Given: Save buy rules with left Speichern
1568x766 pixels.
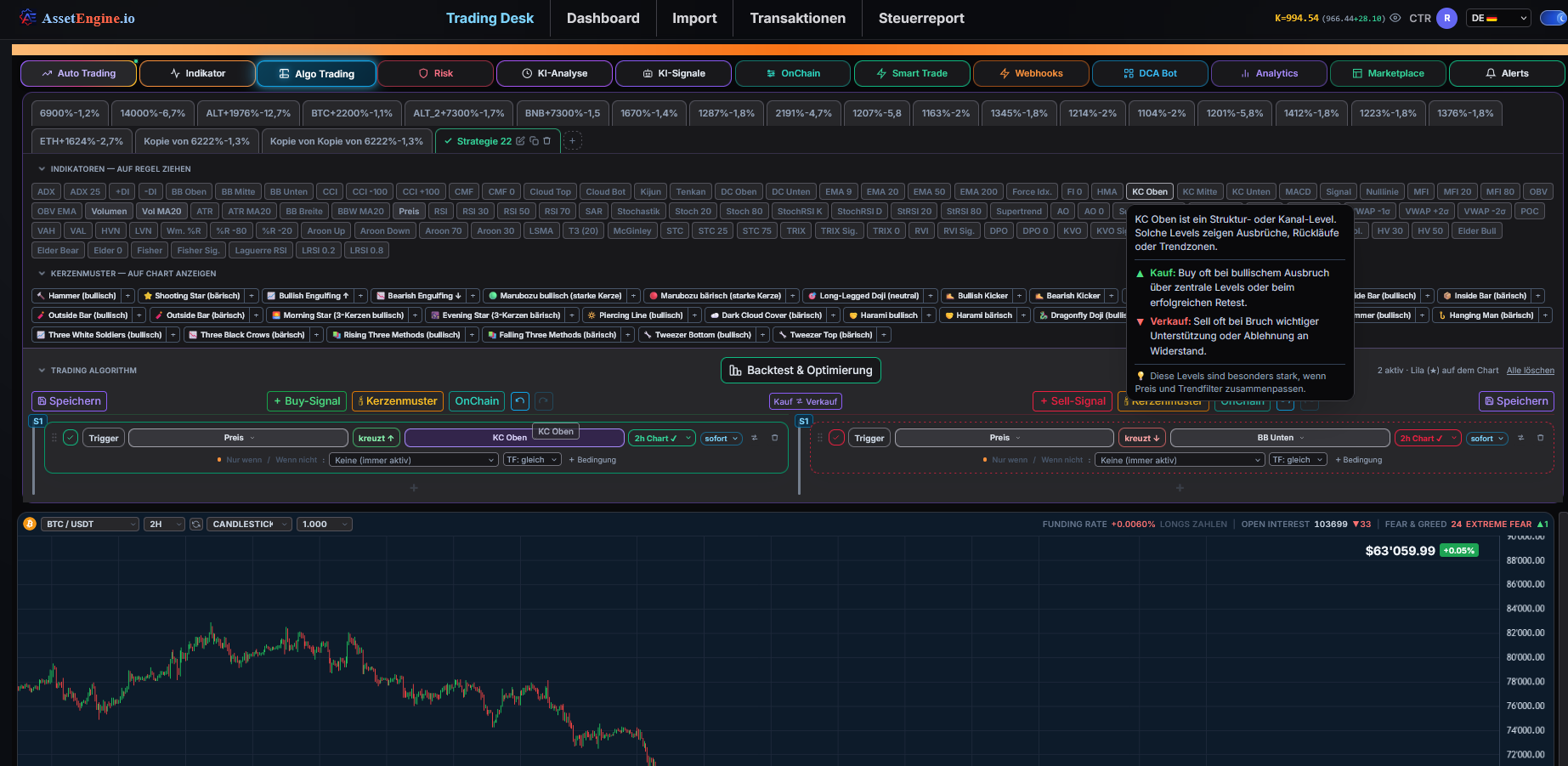Looking at the screenshot, I should [x=69, y=401].
